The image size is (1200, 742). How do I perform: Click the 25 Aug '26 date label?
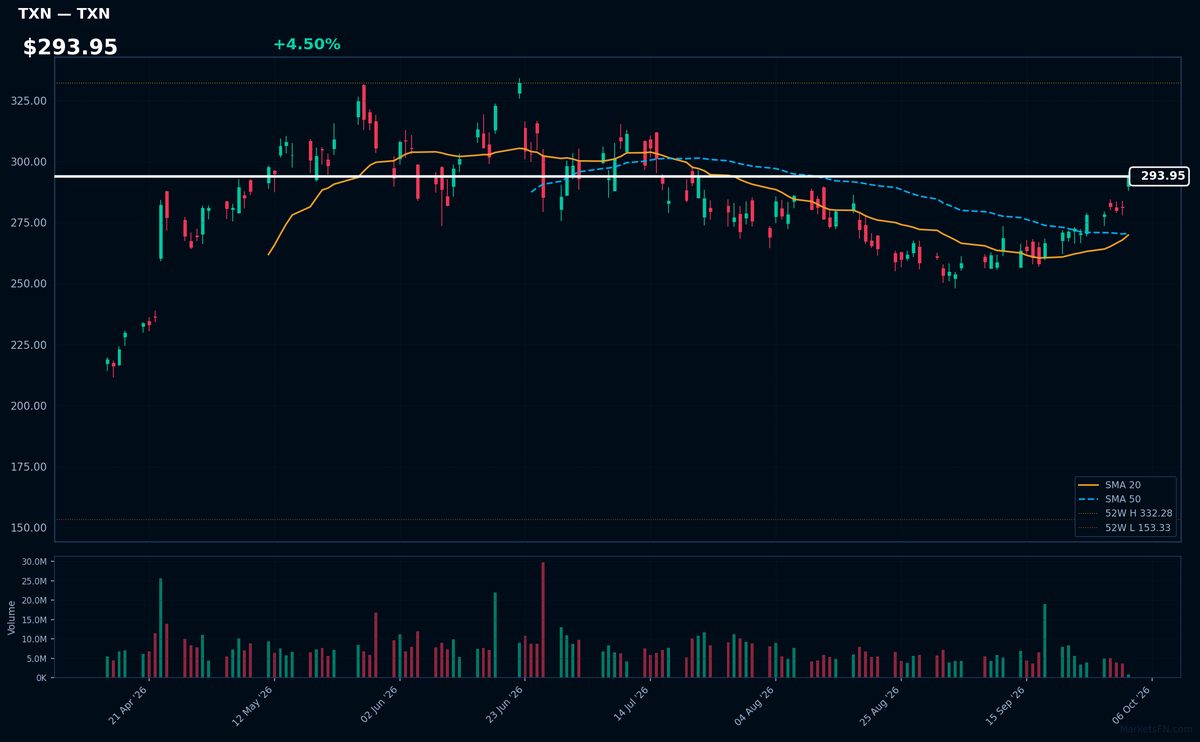(879, 704)
